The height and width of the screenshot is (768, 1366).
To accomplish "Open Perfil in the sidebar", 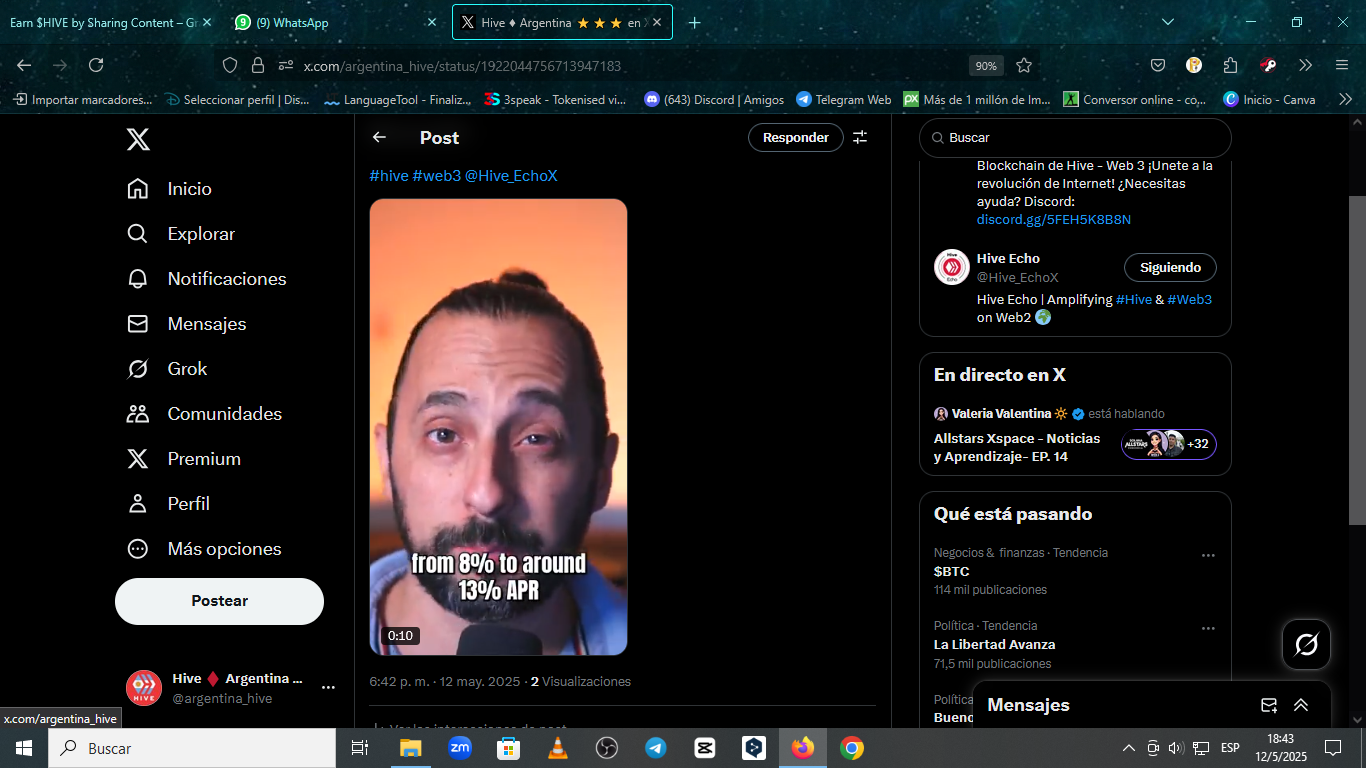I will click(x=169, y=504).
